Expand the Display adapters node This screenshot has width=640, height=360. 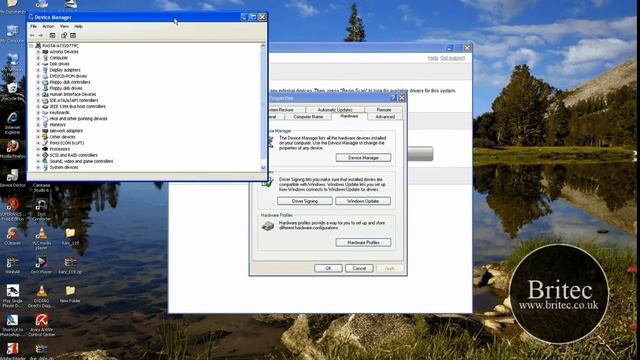point(38,70)
